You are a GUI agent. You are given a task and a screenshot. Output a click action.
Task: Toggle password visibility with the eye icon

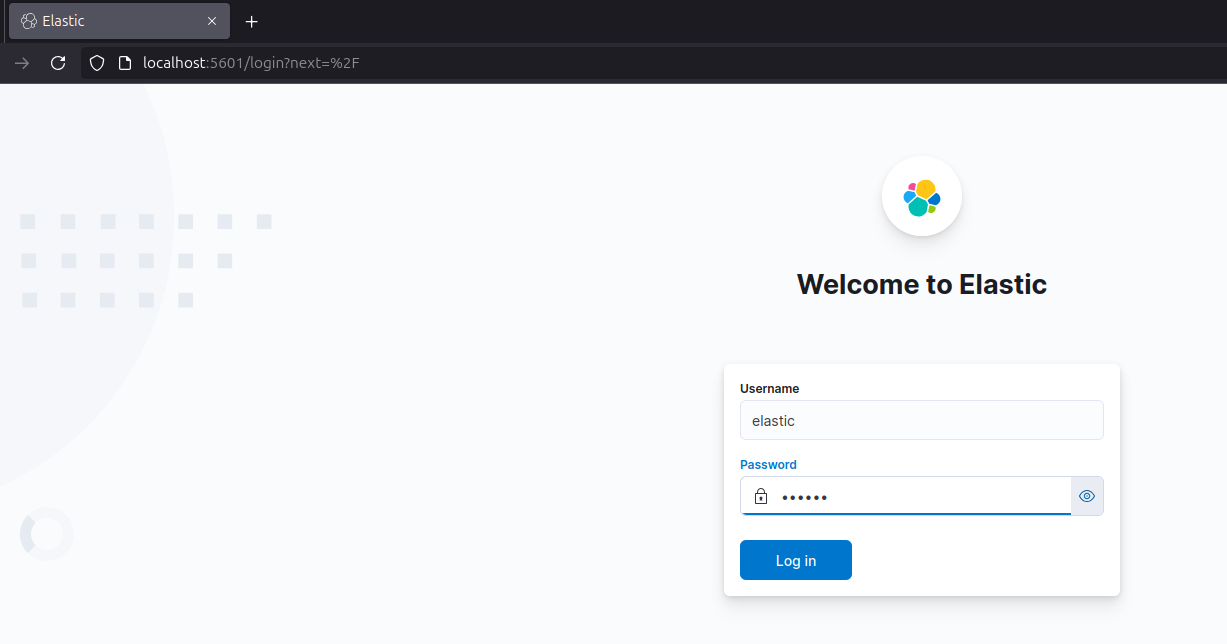click(1087, 496)
